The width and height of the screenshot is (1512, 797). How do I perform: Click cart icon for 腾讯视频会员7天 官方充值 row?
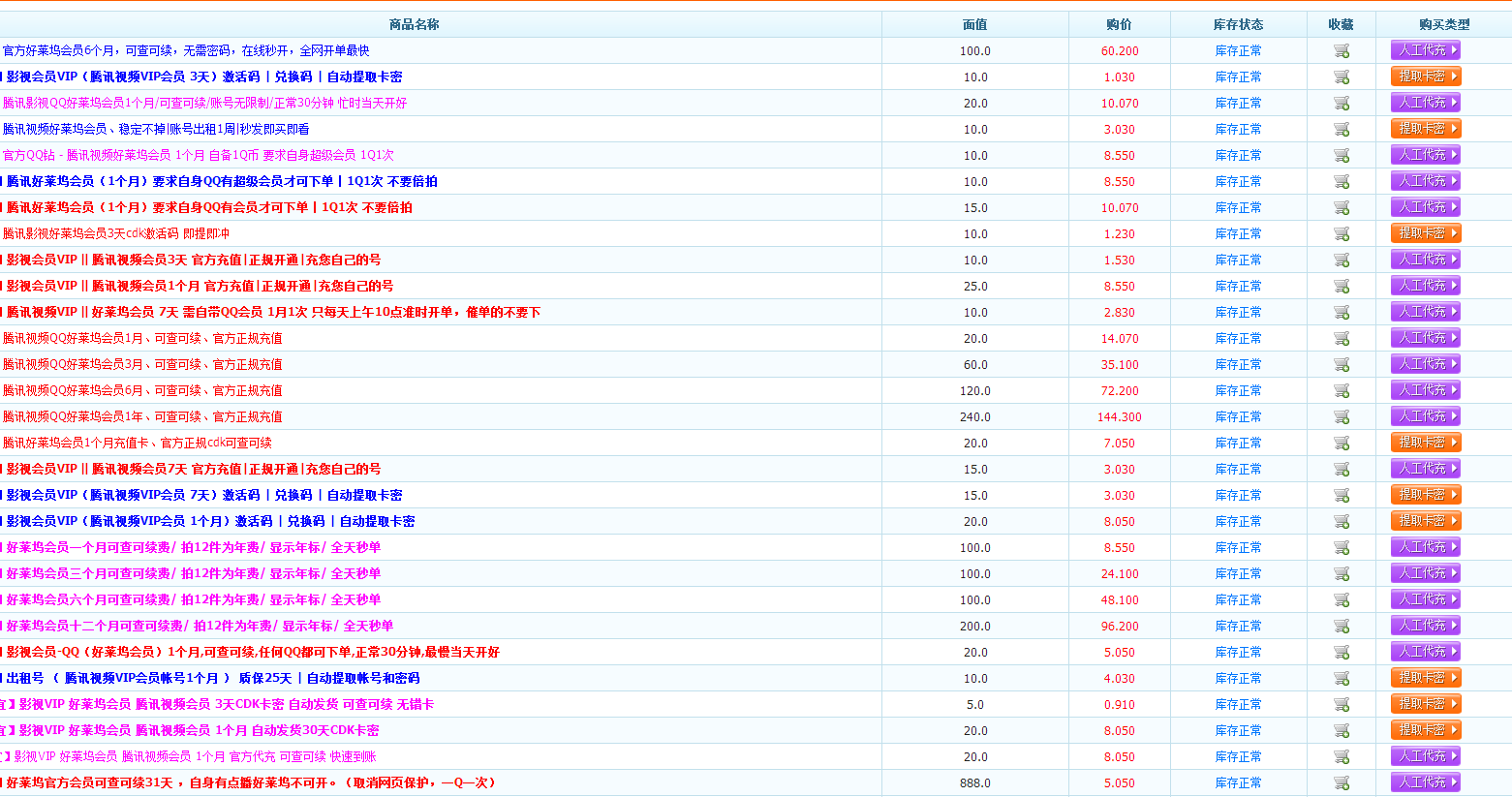point(1342,469)
